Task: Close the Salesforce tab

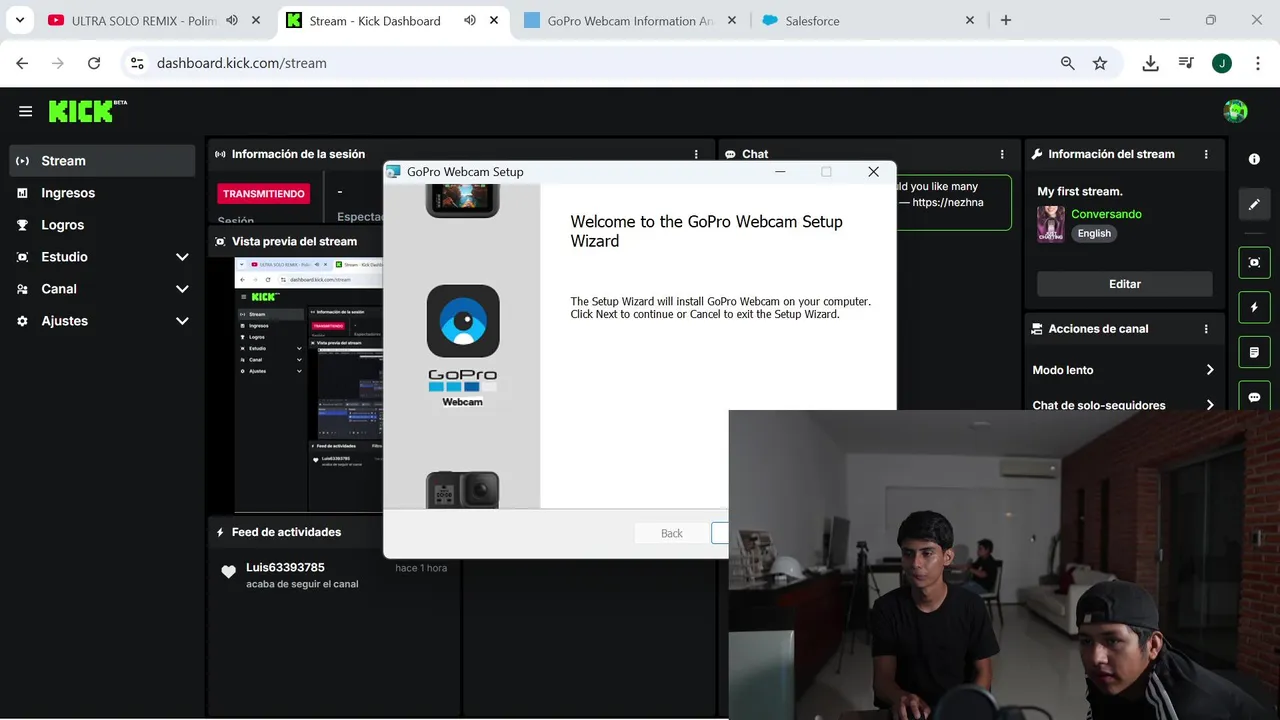Action: (x=969, y=20)
